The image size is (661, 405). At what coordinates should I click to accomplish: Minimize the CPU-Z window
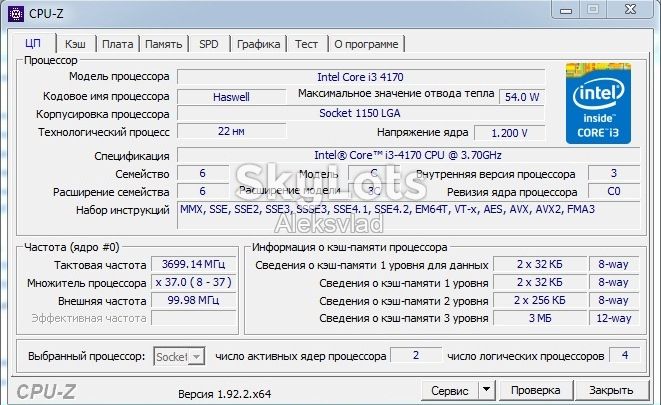566,10
